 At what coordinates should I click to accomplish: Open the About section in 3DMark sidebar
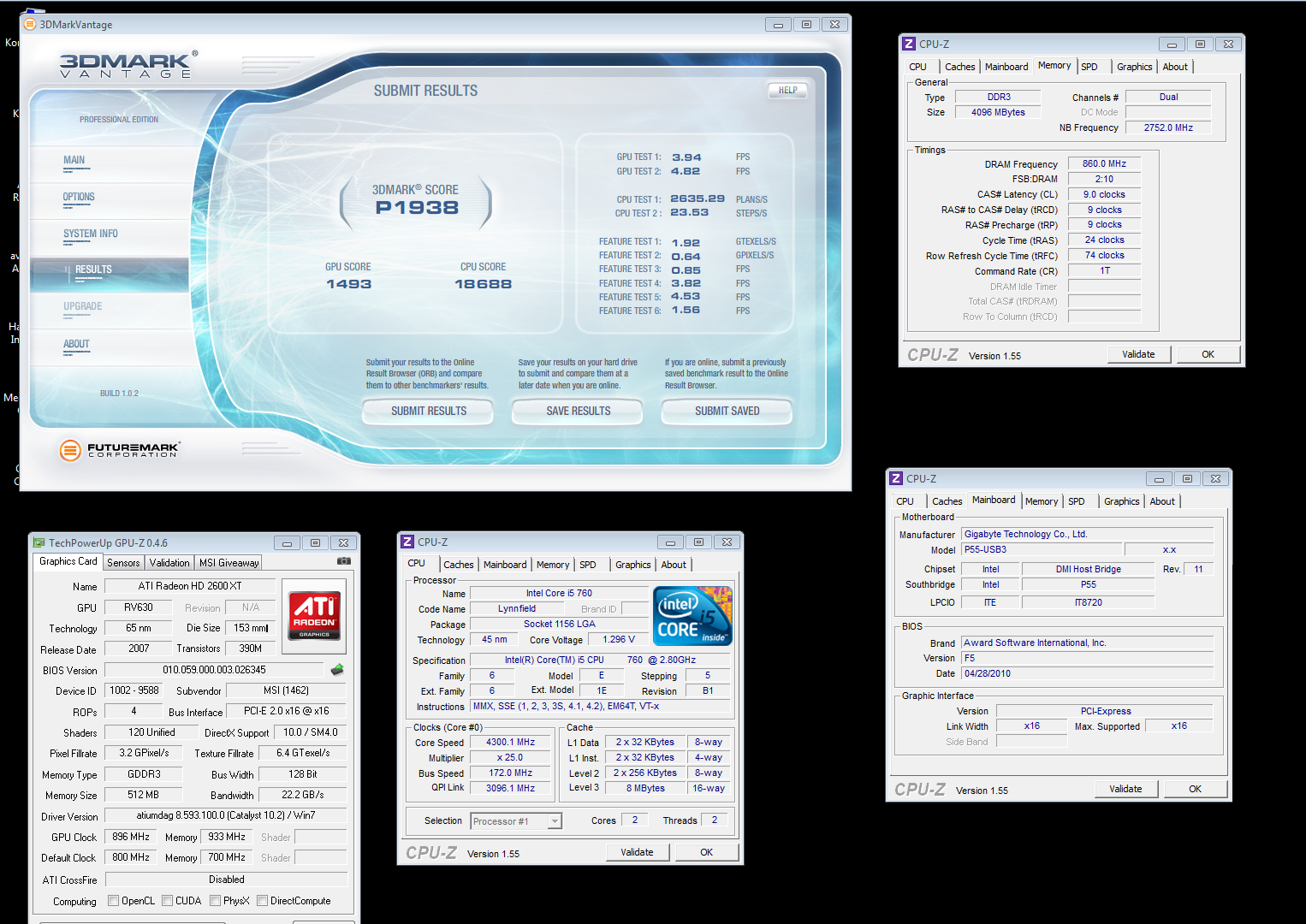tap(110, 346)
